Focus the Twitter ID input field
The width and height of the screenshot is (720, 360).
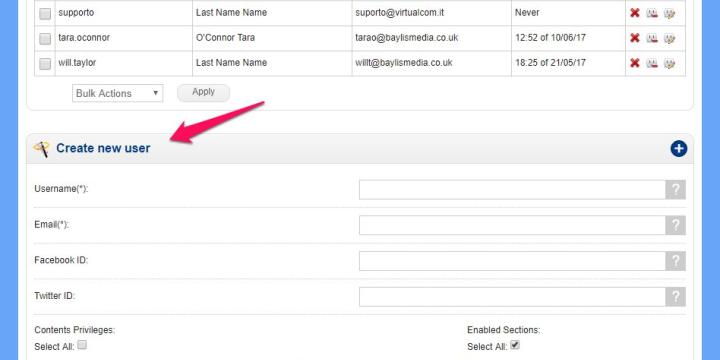[x=512, y=297]
